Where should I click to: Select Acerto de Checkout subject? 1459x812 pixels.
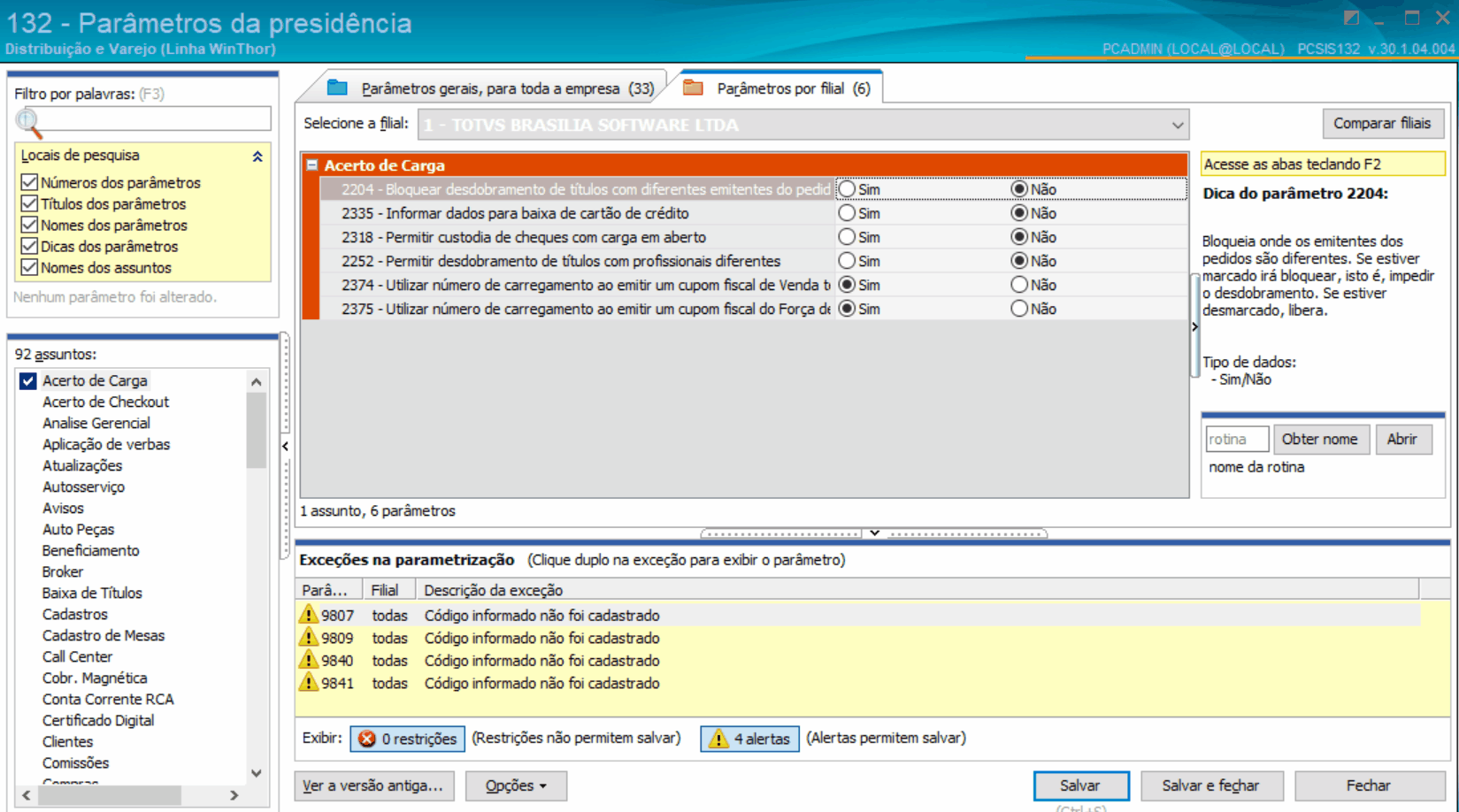pyautogui.click(x=105, y=402)
